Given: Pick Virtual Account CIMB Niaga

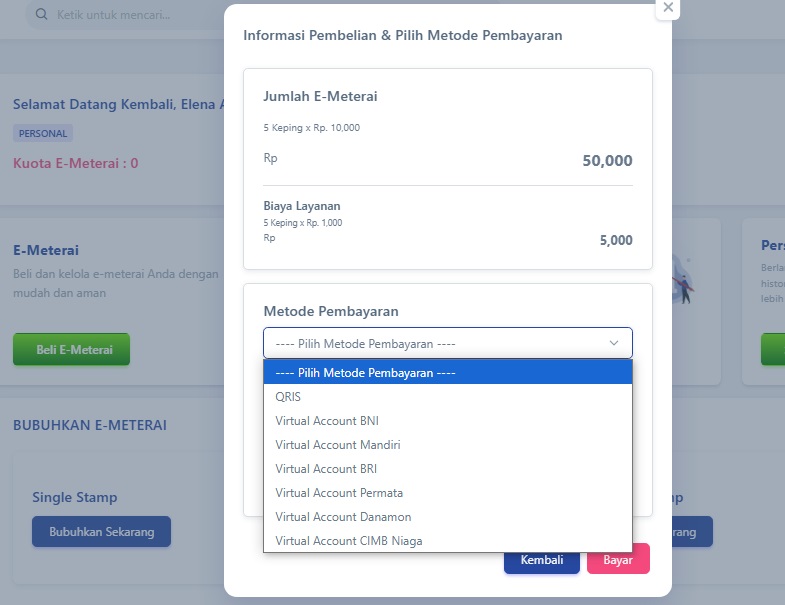Looking at the screenshot, I should click(448, 540).
